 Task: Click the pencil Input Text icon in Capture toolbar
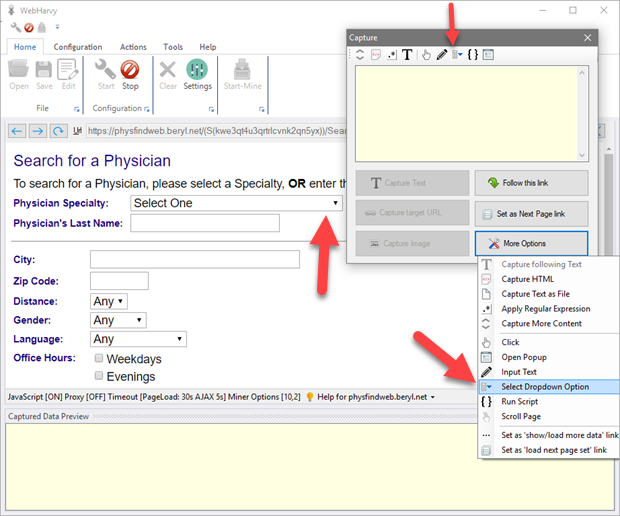(x=441, y=55)
